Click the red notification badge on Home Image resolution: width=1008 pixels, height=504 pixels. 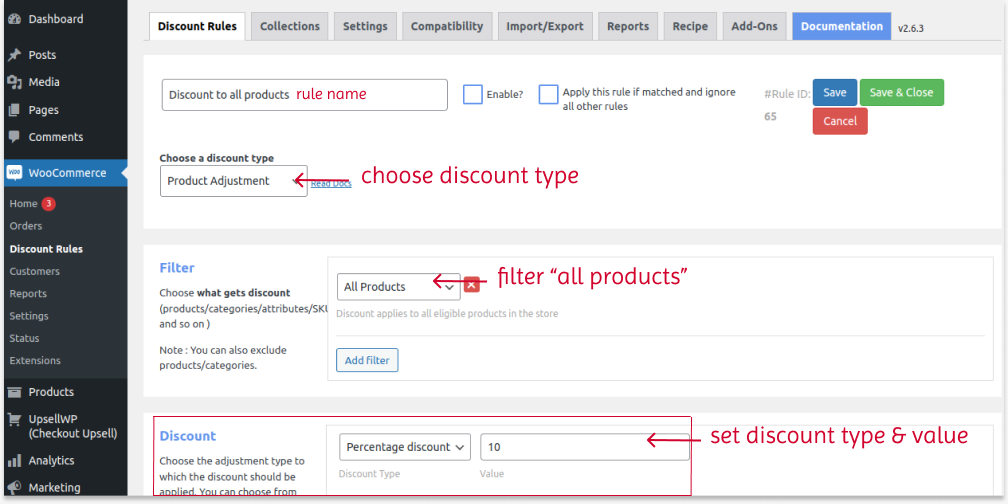click(x=49, y=204)
